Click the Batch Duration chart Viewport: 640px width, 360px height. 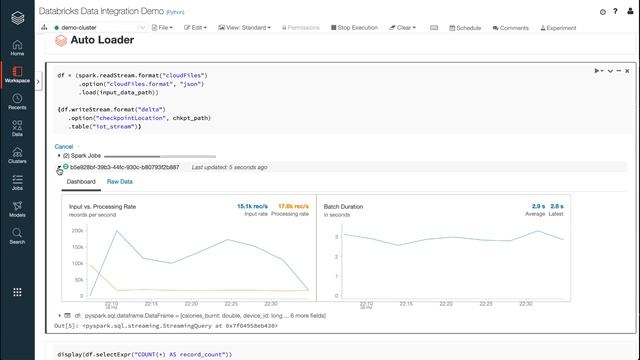pos(443,248)
